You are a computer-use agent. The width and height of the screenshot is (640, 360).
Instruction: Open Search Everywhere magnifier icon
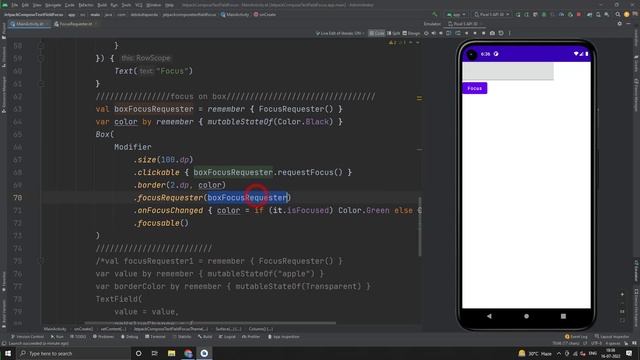[618, 14]
